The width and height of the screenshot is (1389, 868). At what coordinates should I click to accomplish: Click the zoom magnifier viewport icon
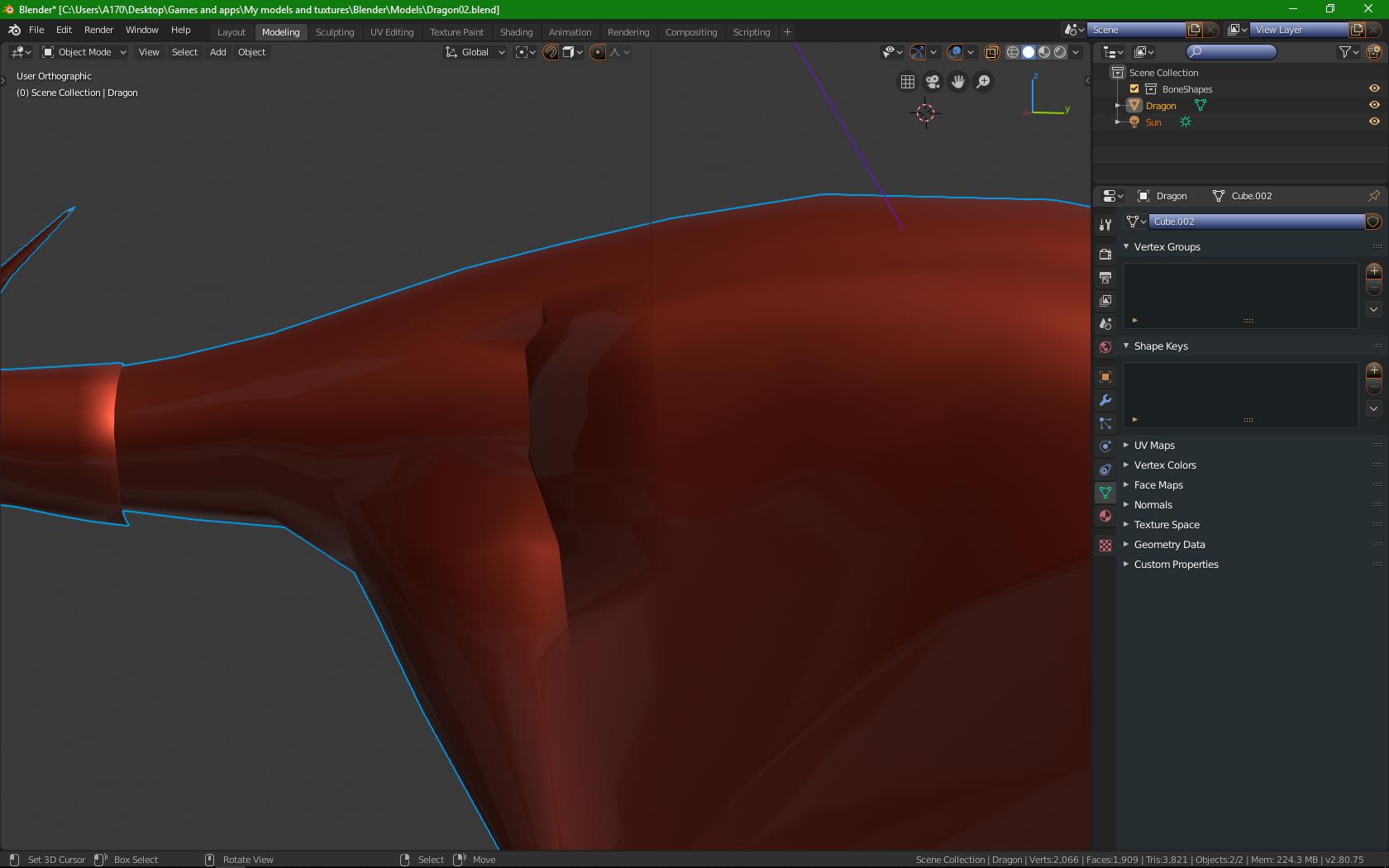983,82
